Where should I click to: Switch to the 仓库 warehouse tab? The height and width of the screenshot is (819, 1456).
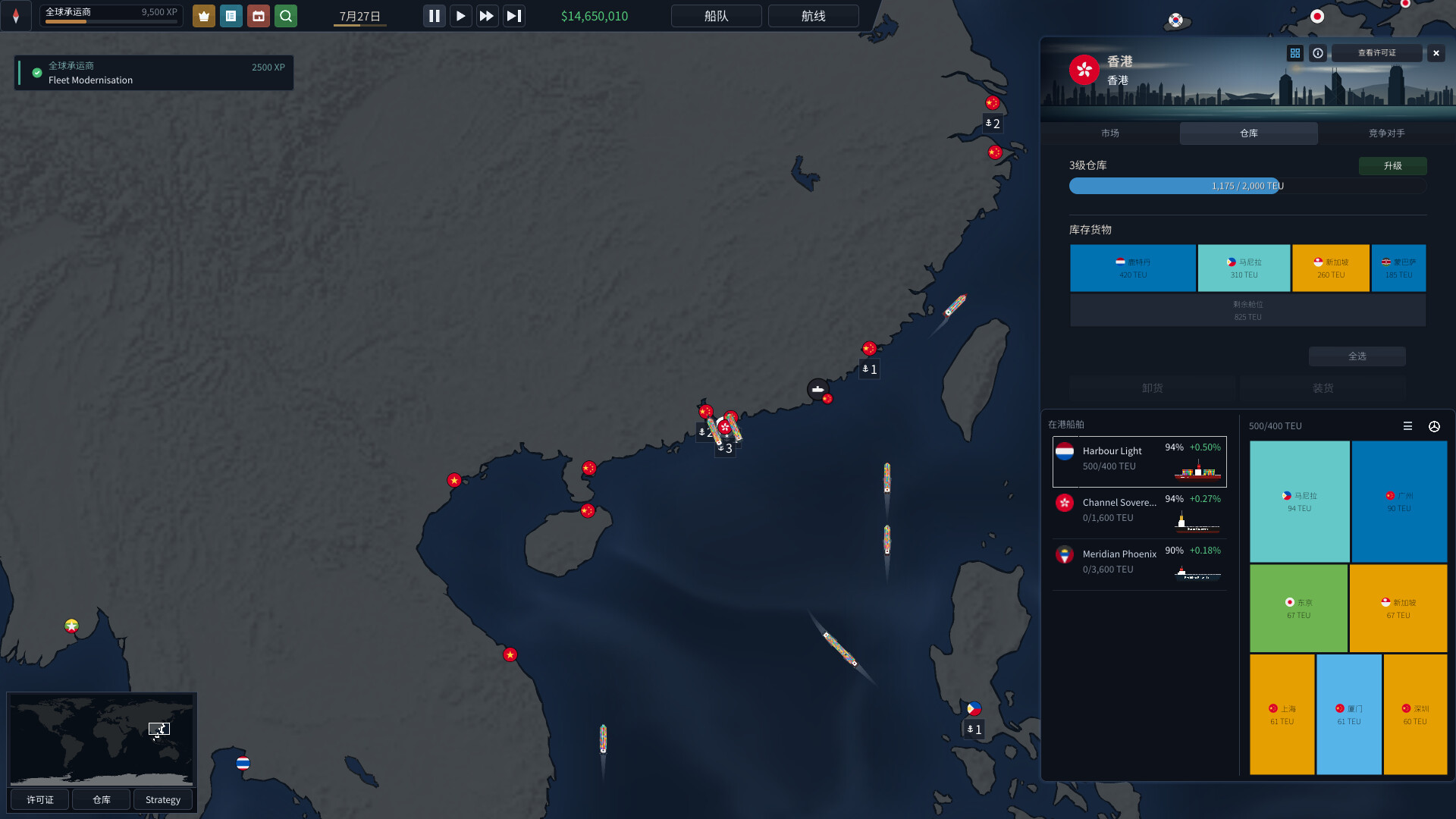tap(1248, 133)
